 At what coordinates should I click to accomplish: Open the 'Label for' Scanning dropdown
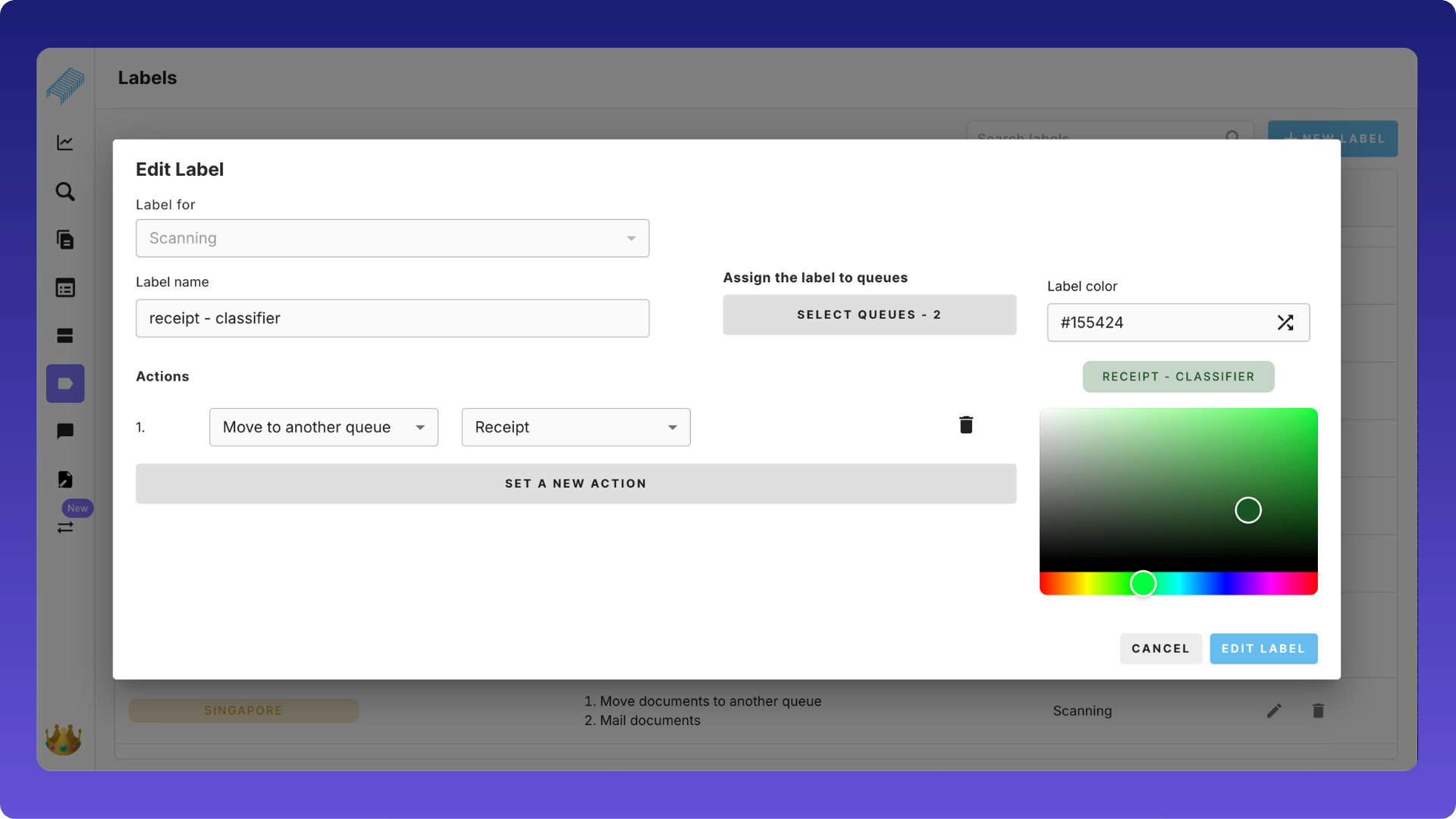coord(392,238)
